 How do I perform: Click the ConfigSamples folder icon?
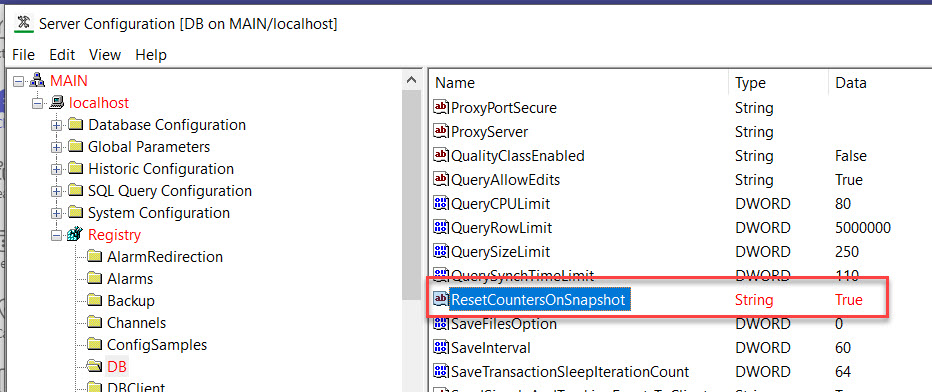coord(95,344)
